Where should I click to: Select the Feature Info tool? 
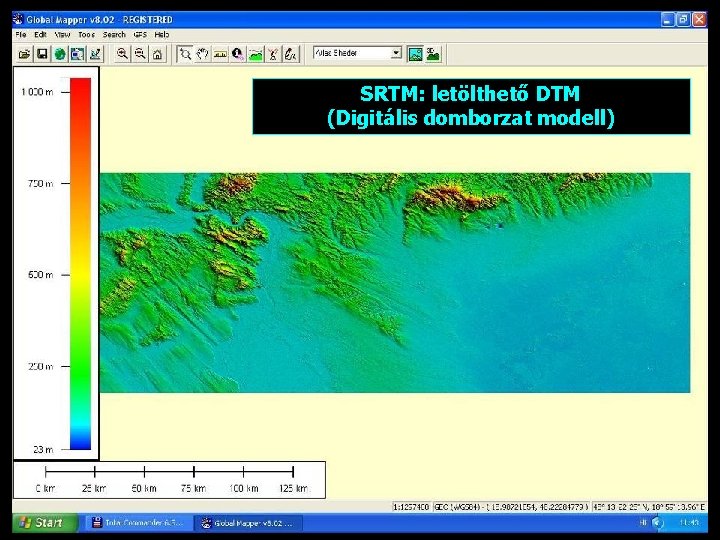238,54
